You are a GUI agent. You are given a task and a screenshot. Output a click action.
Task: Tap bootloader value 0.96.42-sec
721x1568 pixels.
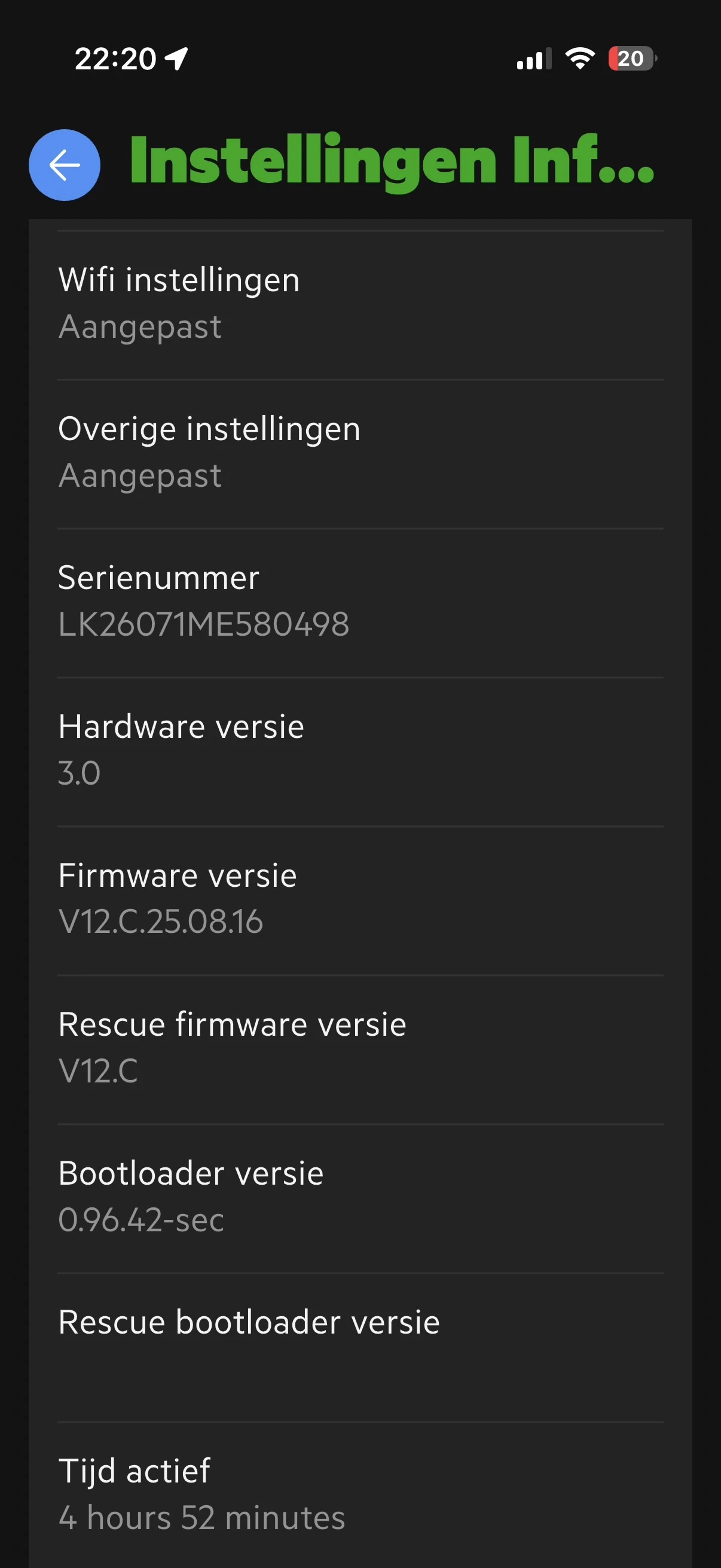(x=141, y=1220)
